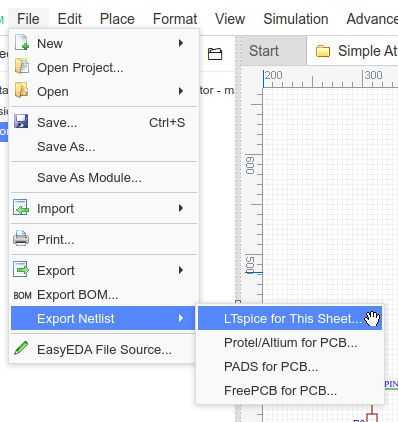The image size is (398, 422).
Task: Click the BOM icon
Action: pos(22,295)
